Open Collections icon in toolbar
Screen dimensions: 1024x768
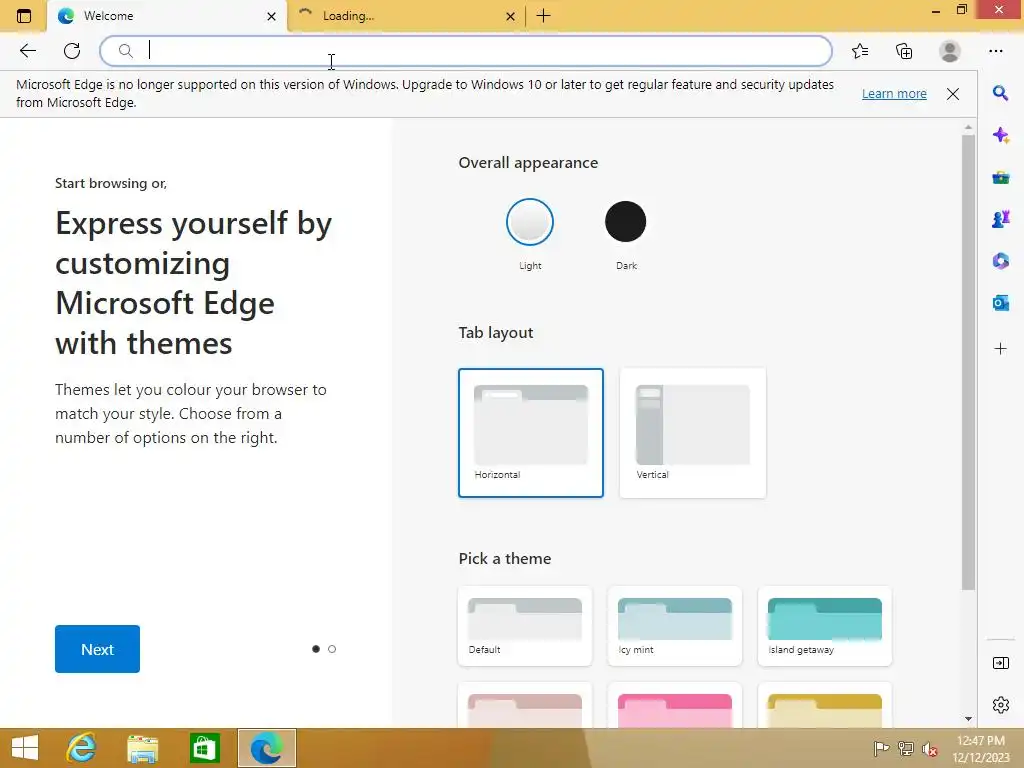[x=904, y=51]
